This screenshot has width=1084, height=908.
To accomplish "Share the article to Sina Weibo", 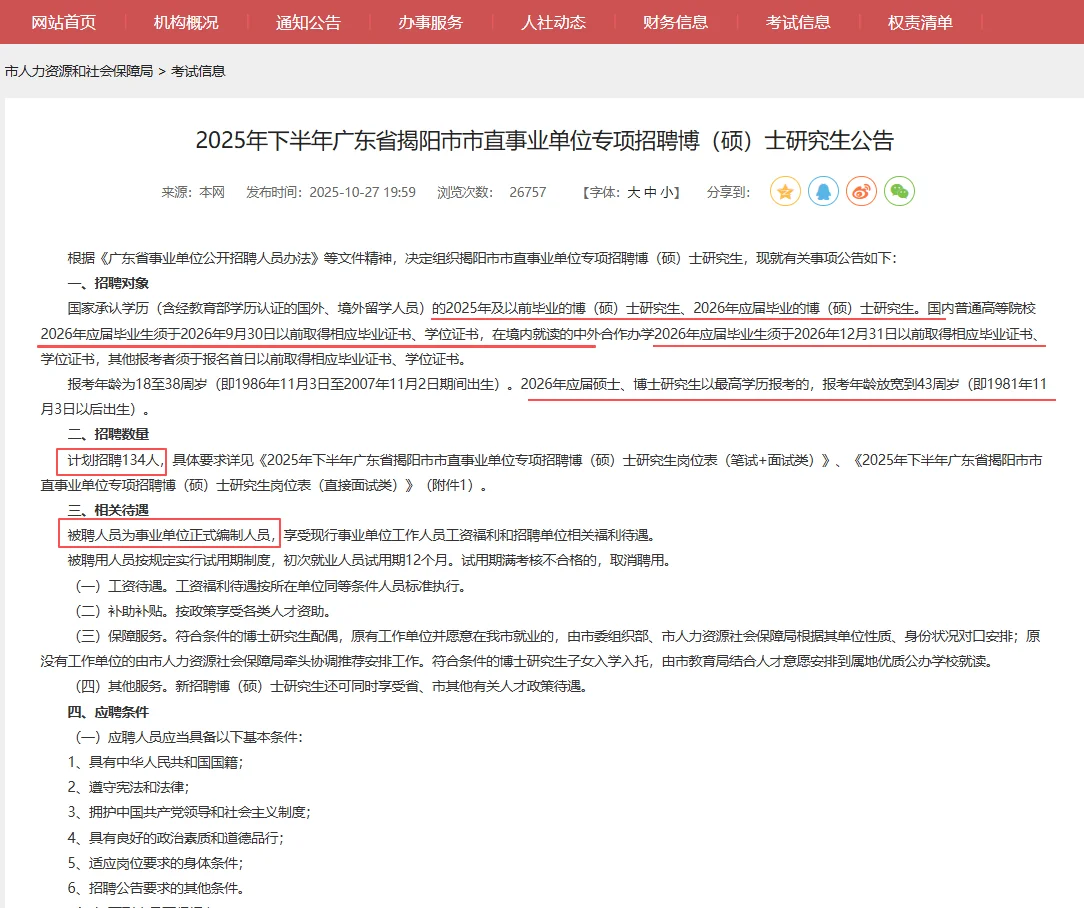I will [861, 190].
